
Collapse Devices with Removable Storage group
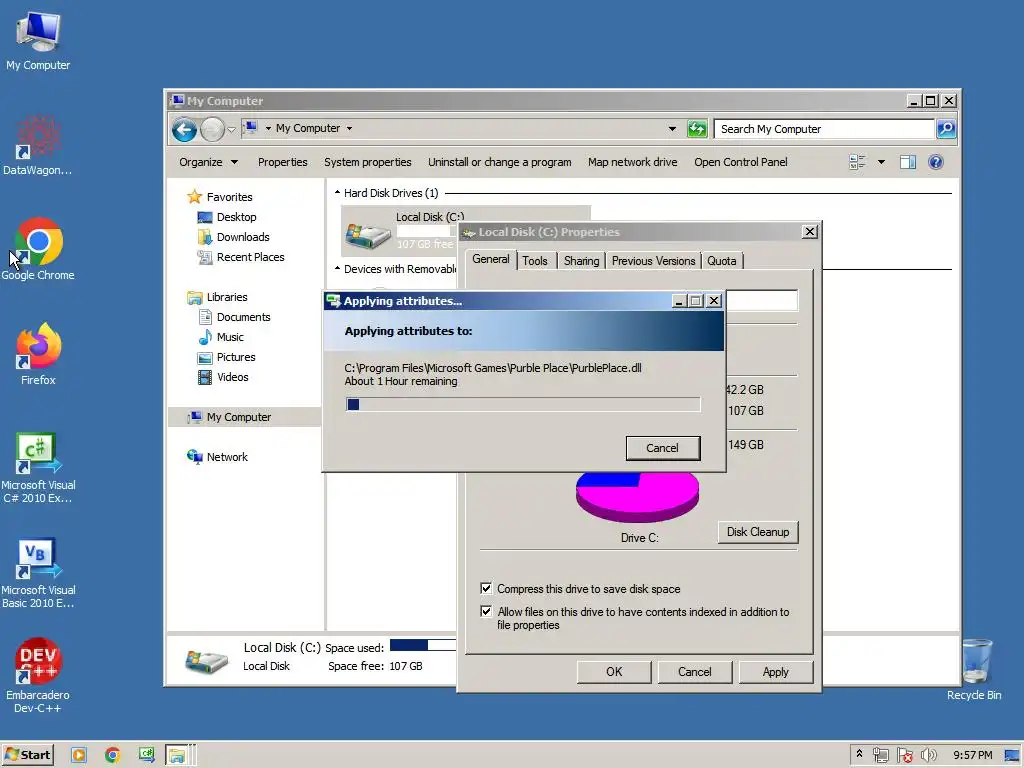[337, 268]
